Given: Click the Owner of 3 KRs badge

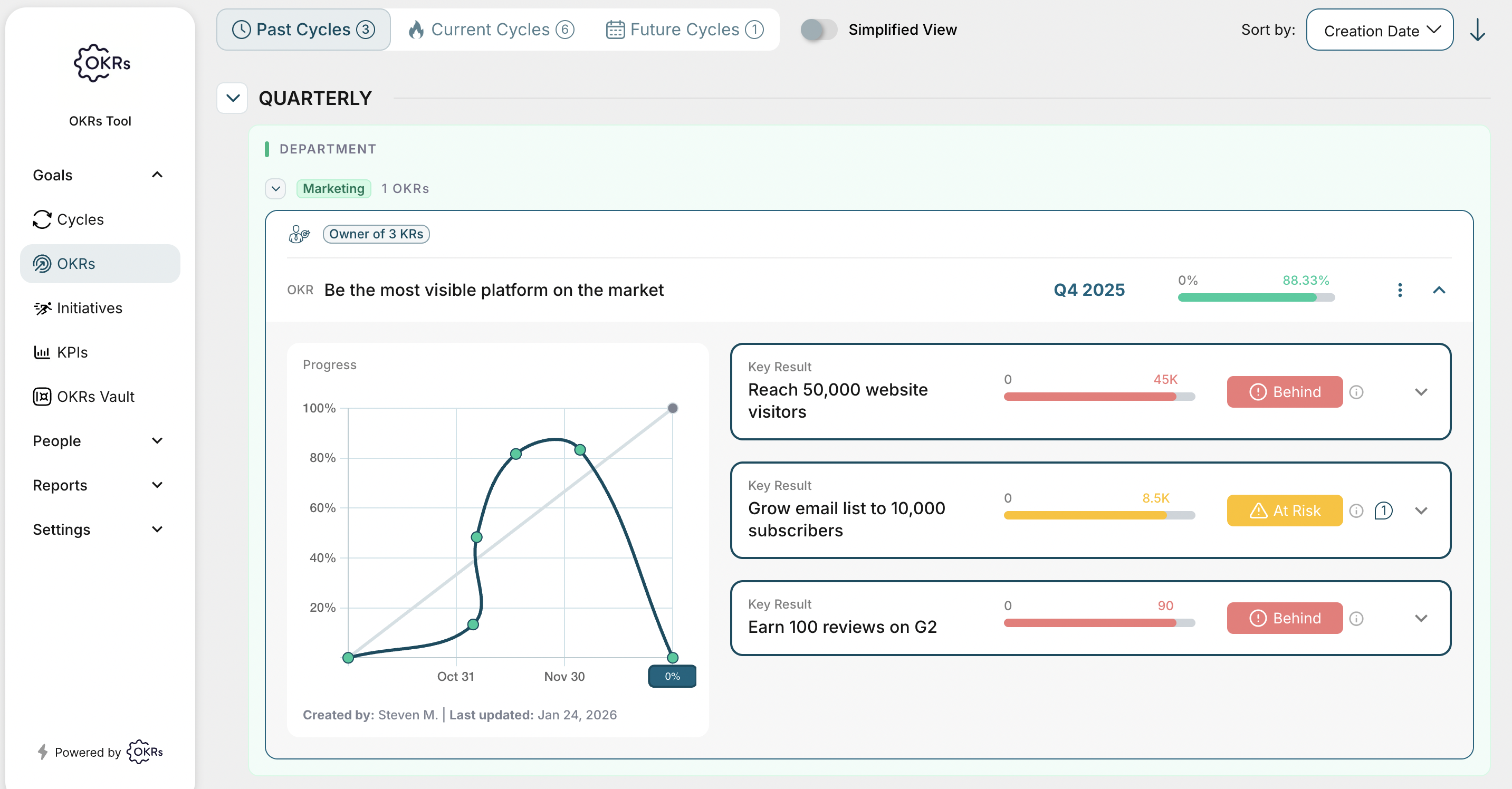Looking at the screenshot, I should tap(376, 234).
